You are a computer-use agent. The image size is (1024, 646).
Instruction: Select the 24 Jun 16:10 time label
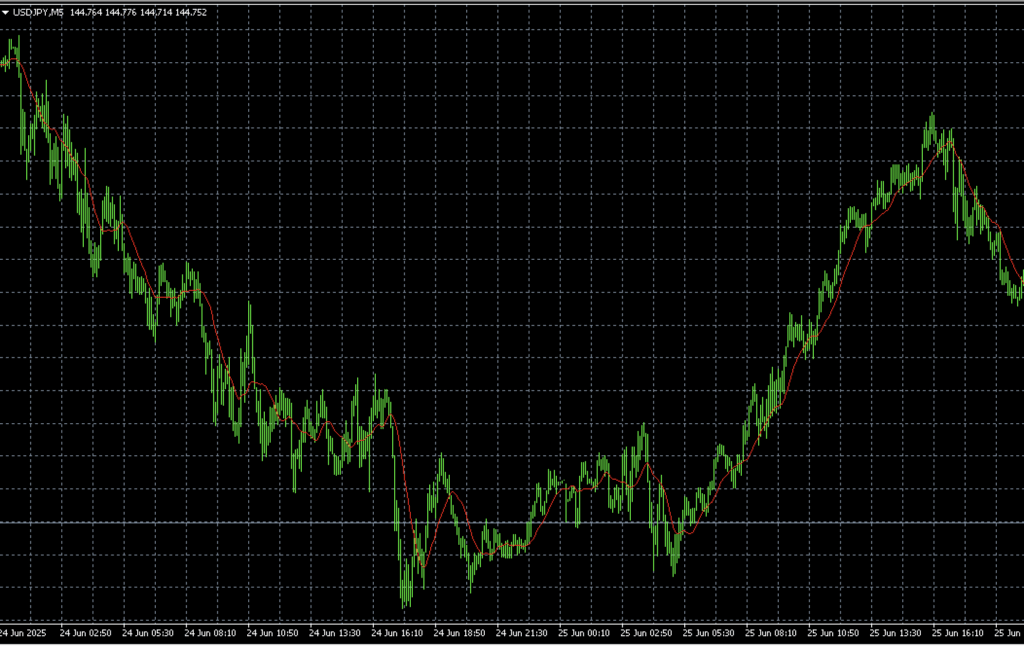[396, 633]
